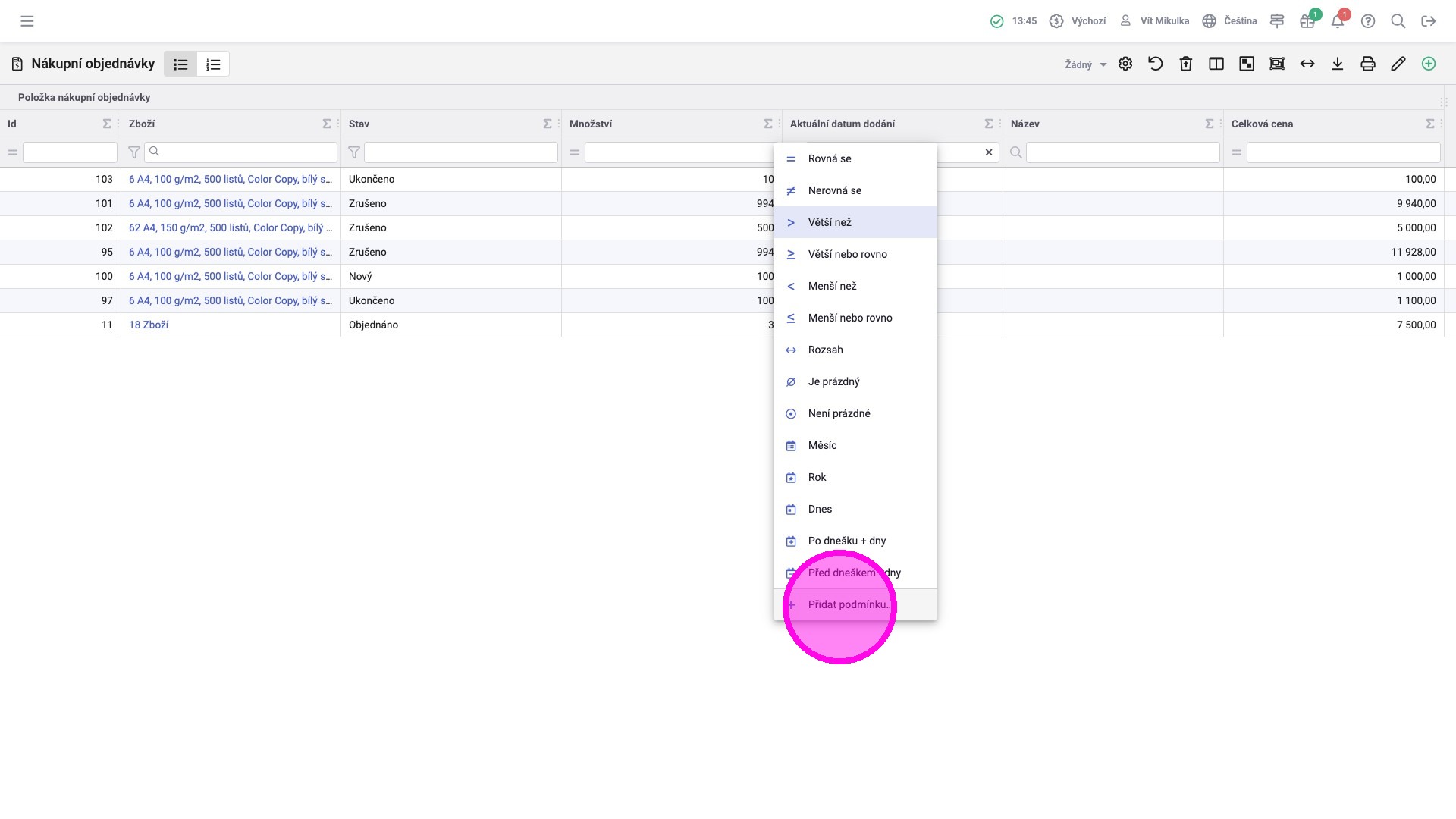Click the logout arrow icon

click(1428, 21)
